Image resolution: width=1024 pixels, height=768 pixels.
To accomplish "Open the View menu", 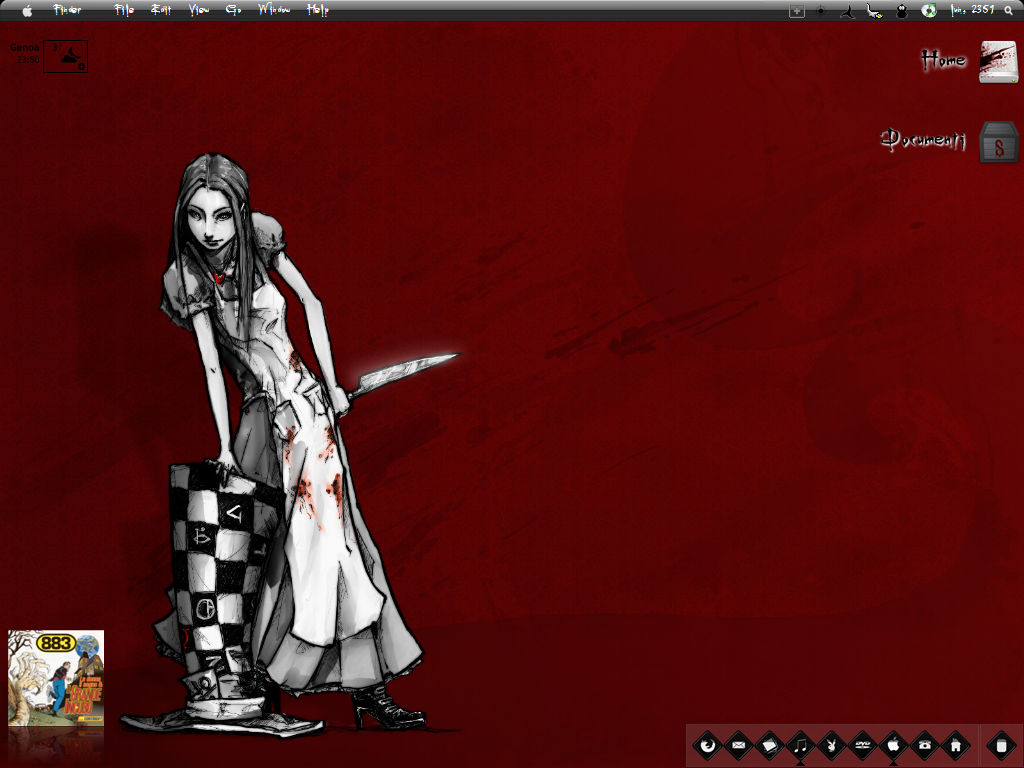I will tap(199, 10).
